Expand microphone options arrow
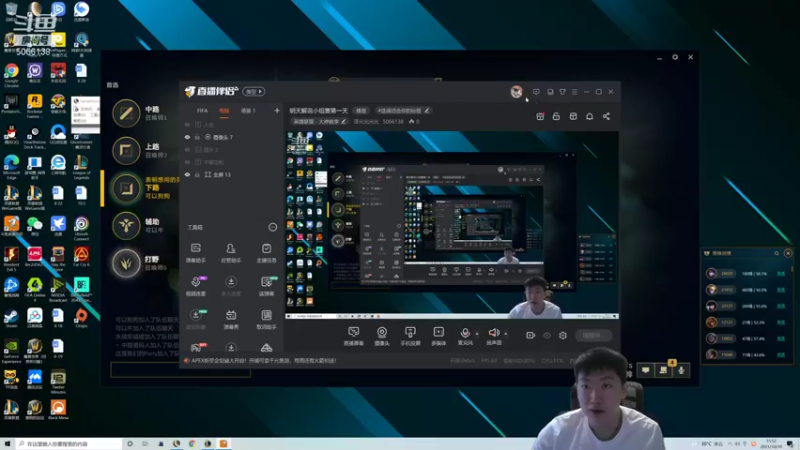The height and width of the screenshot is (450, 800). [x=477, y=334]
